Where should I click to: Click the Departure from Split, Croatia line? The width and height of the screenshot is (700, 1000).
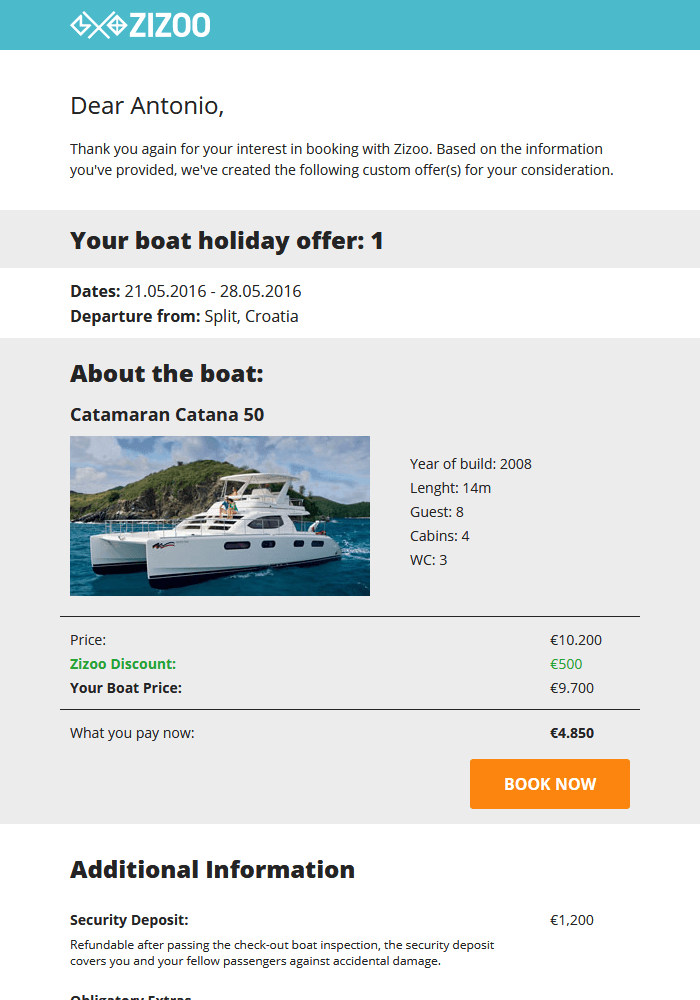[184, 316]
